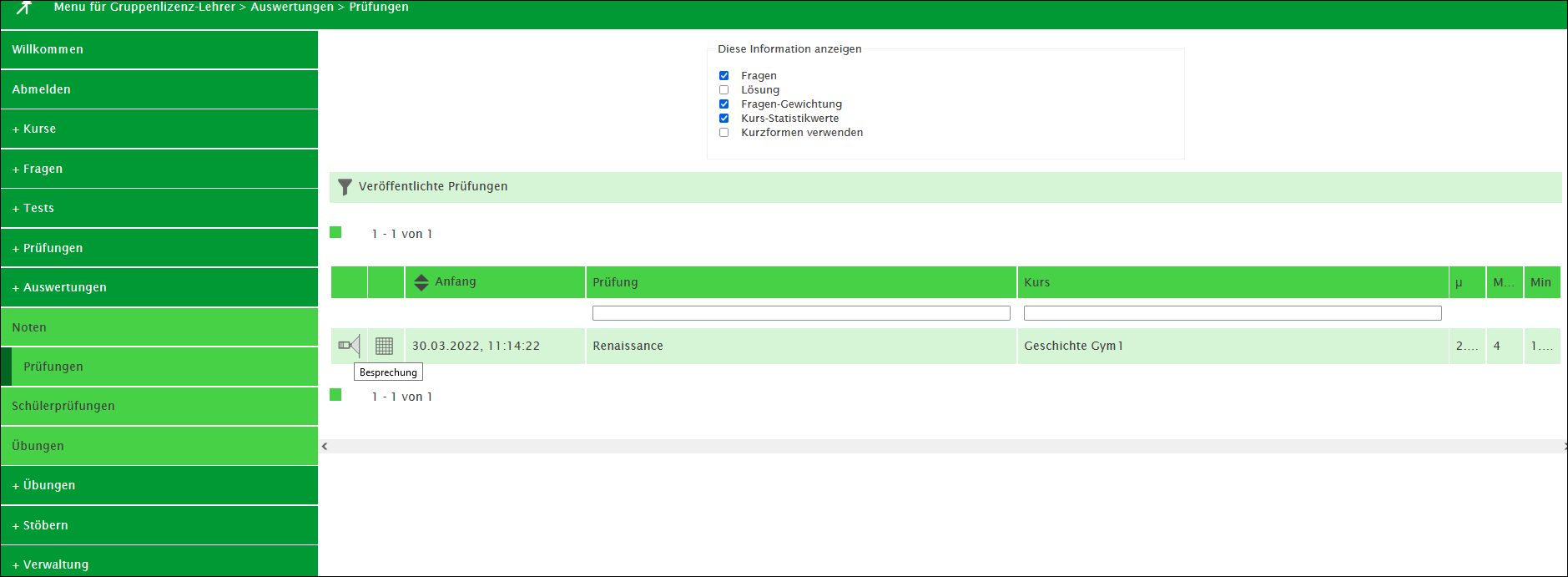1568x577 pixels.
Task: Click the upper green square pagination marker
Action: pyautogui.click(x=335, y=232)
